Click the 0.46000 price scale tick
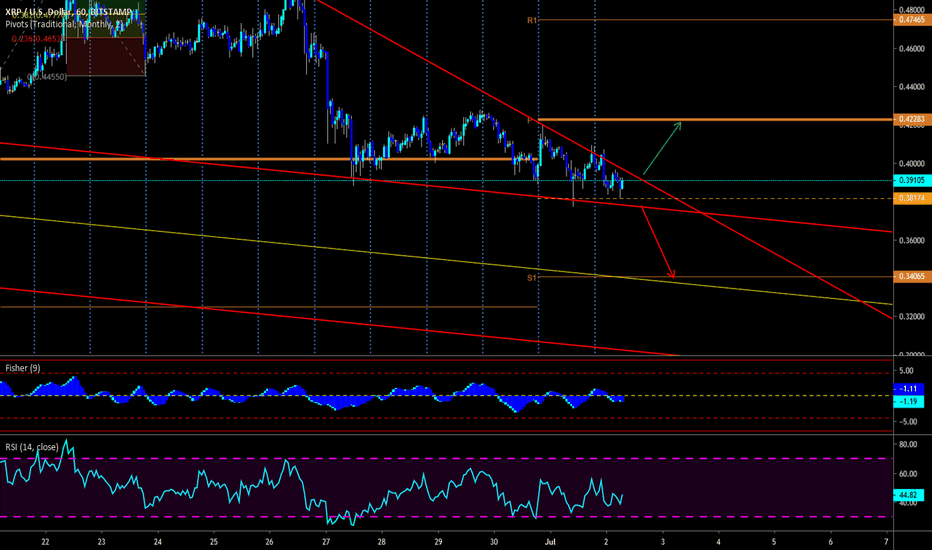The width and height of the screenshot is (932, 550). [x=912, y=49]
